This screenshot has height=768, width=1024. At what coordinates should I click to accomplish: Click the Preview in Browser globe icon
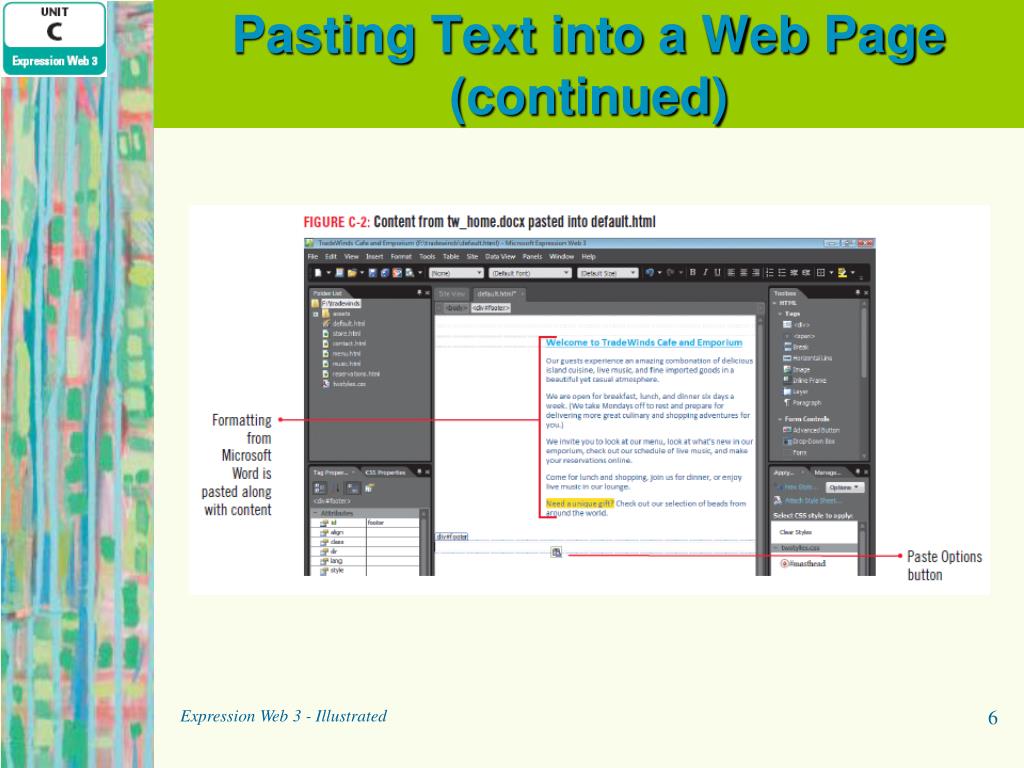tap(385, 273)
